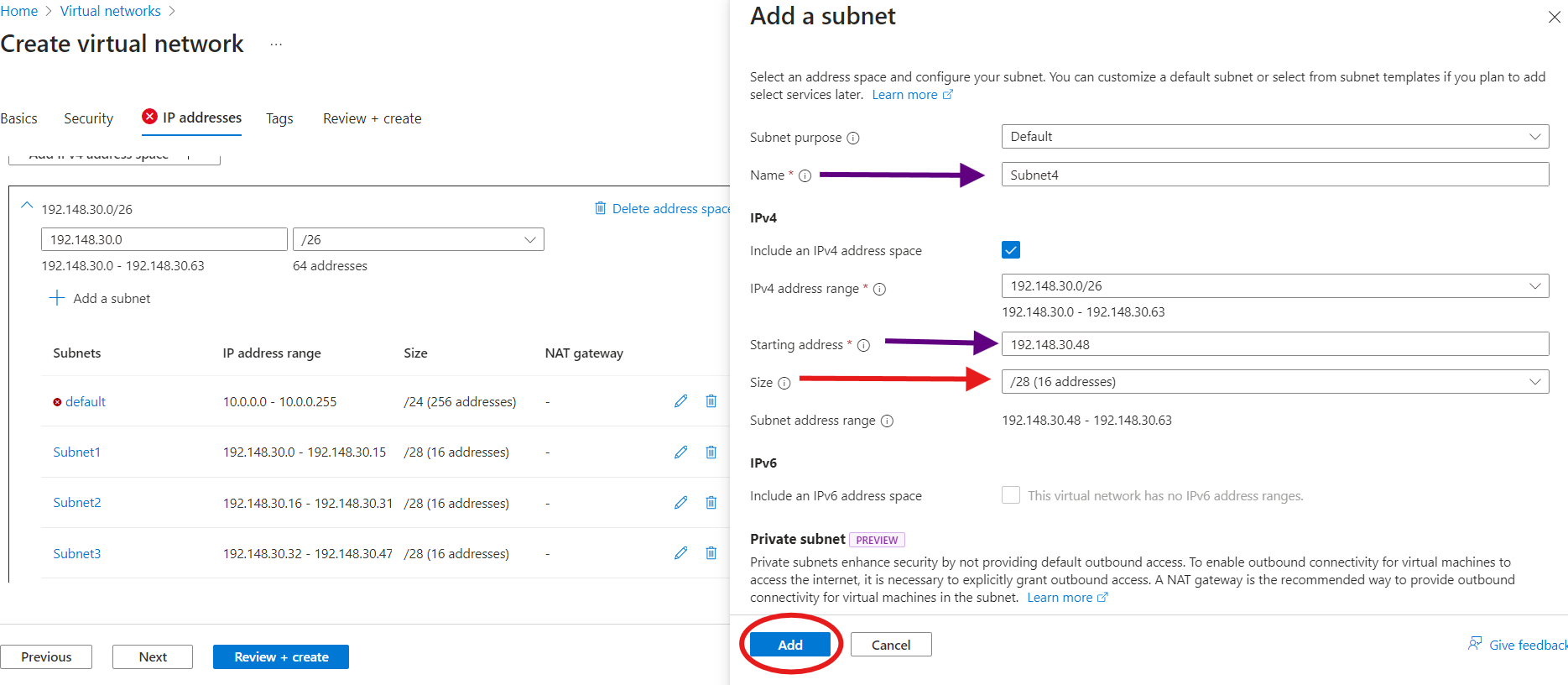Edit Subnet3 with pencil icon
Image resolution: width=1568 pixels, height=685 pixels.
tap(680, 553)
